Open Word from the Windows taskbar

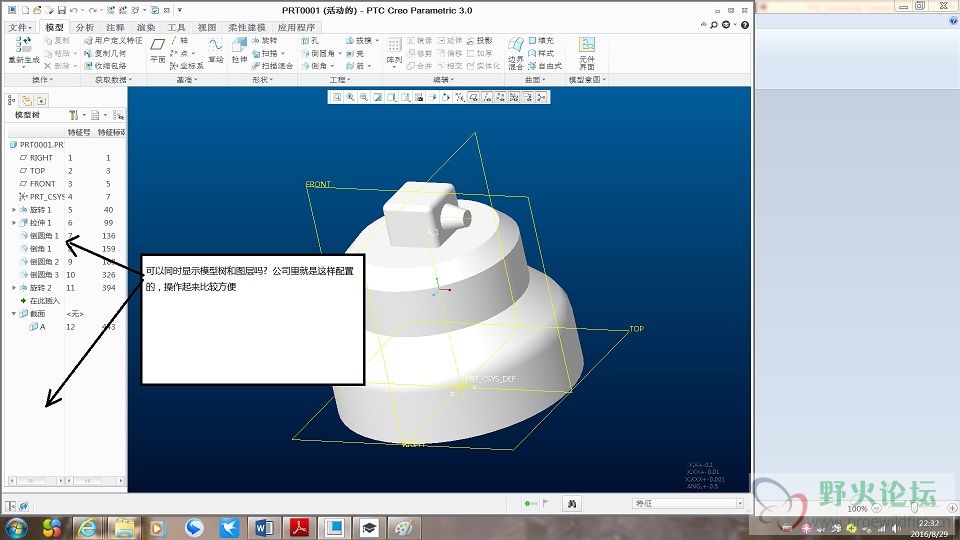(264, 527)
